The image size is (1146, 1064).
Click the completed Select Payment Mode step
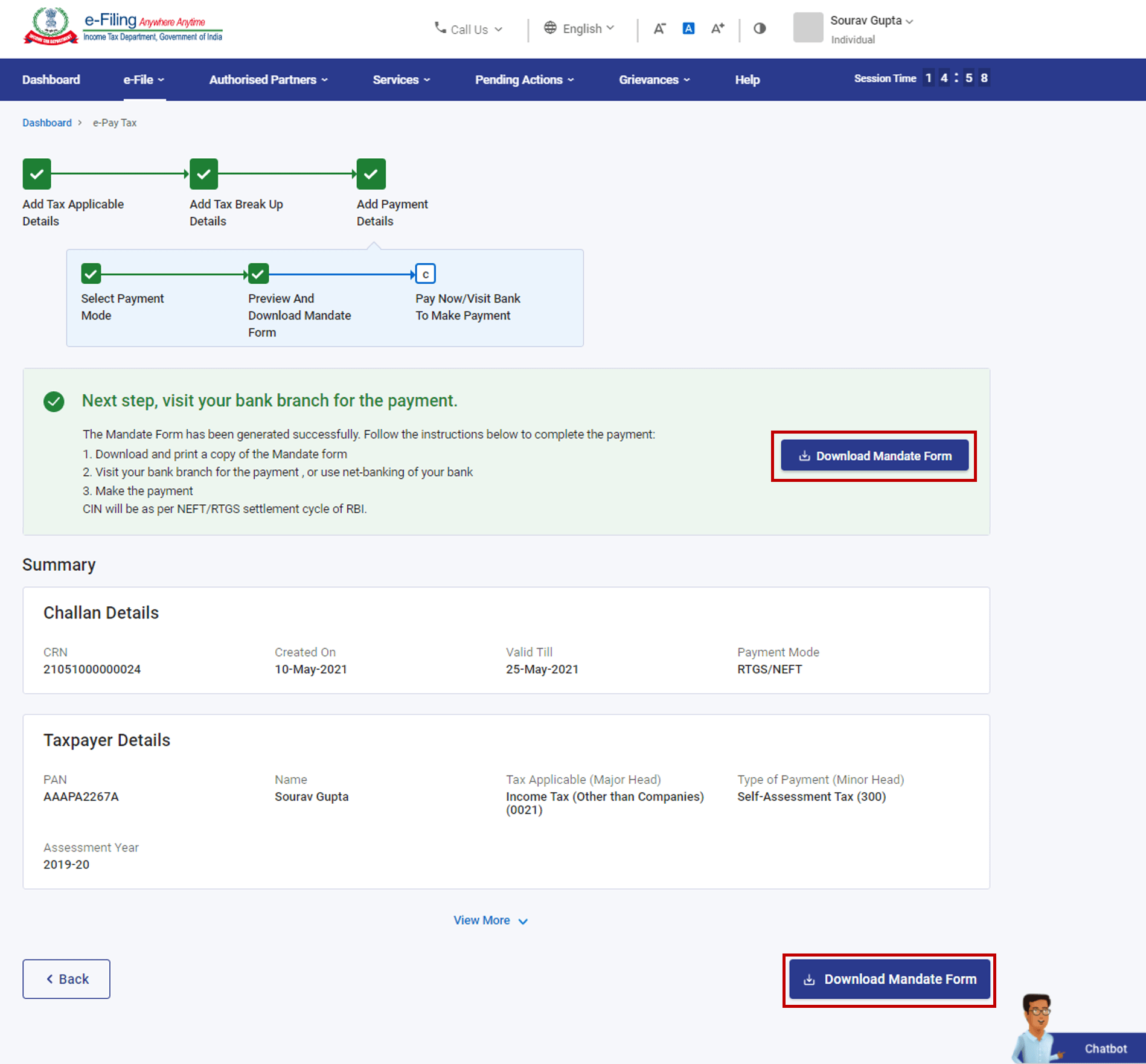[x=91, y=274]
